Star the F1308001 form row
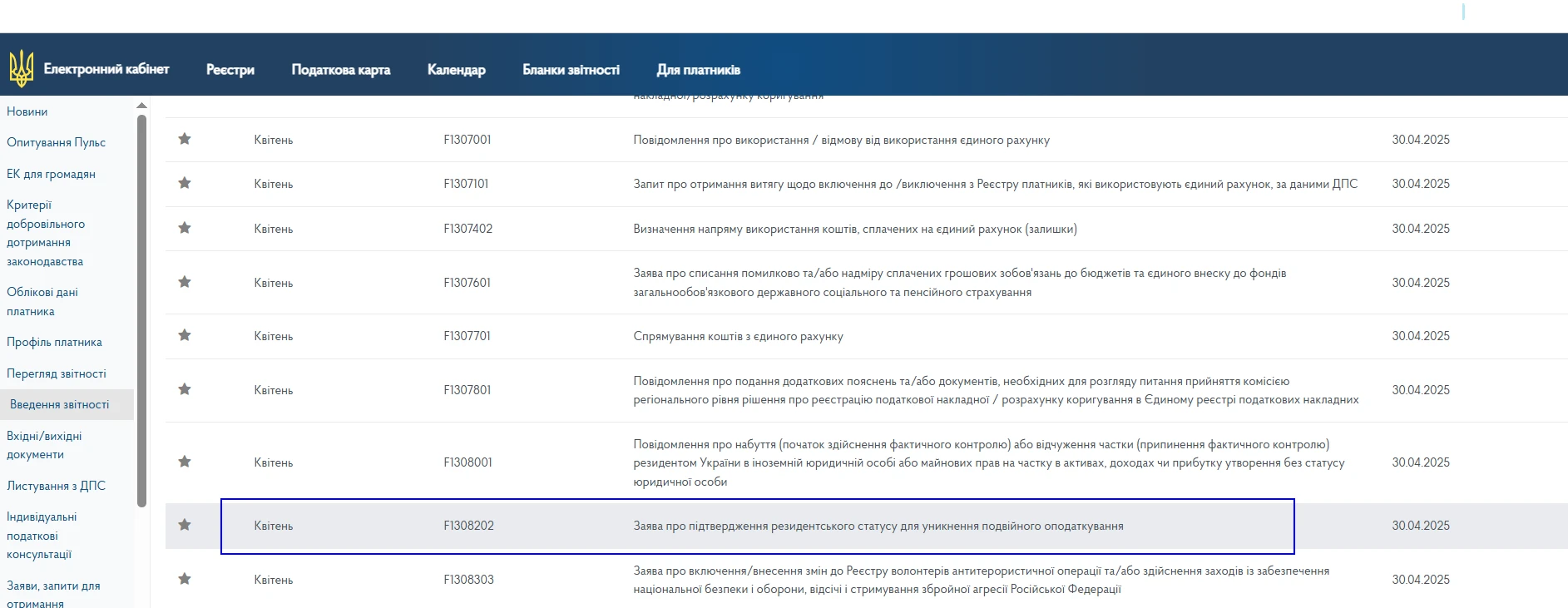The width and height of the screenshot is (1568, 608). (185, 462)
